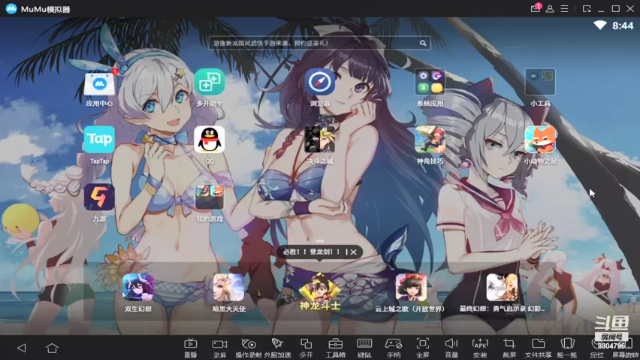Open the toolbox briefcase icon
Screen dimensions: 640x360
335,348
